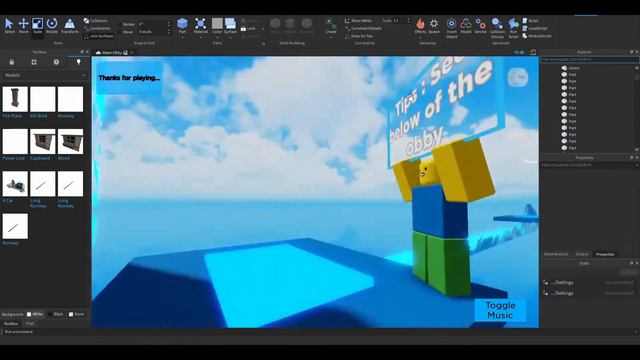
Task: Choose the Select tool in the ribbon
Action: point(9,25)
